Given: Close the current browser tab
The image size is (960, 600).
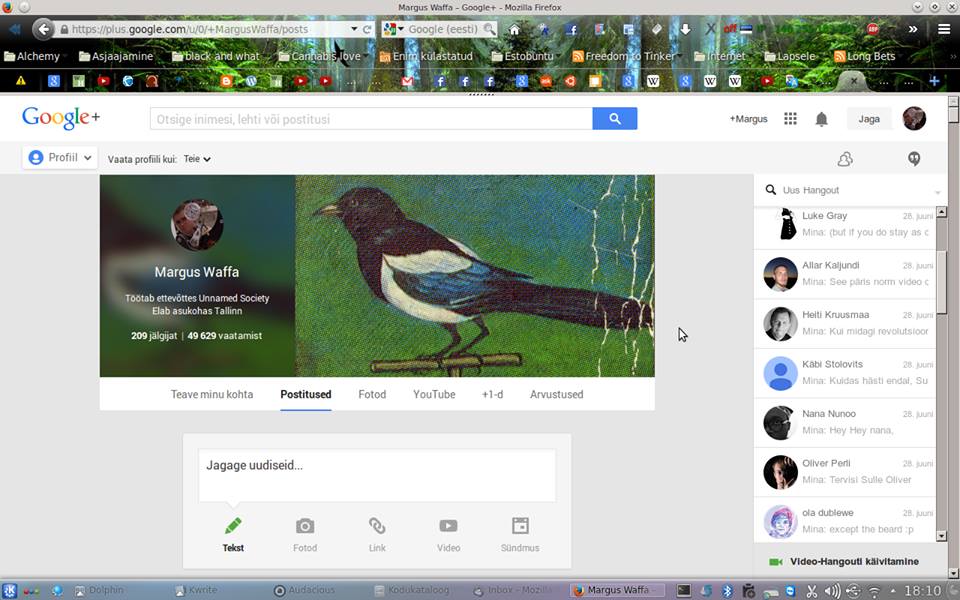Looking at the screenshot, I should [x=853, y=81].
